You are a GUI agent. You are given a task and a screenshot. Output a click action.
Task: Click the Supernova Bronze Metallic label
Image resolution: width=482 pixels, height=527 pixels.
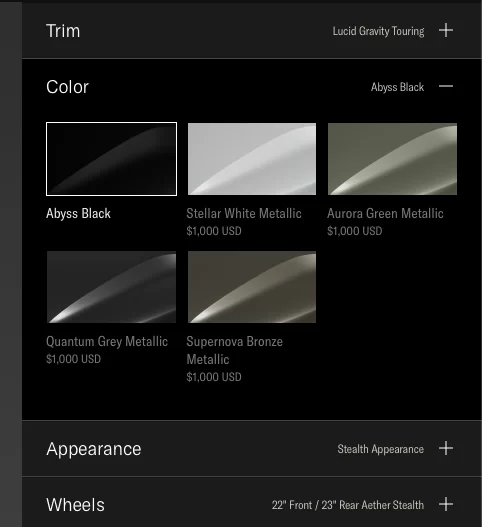pyautogui.click(x=235, y=351)
